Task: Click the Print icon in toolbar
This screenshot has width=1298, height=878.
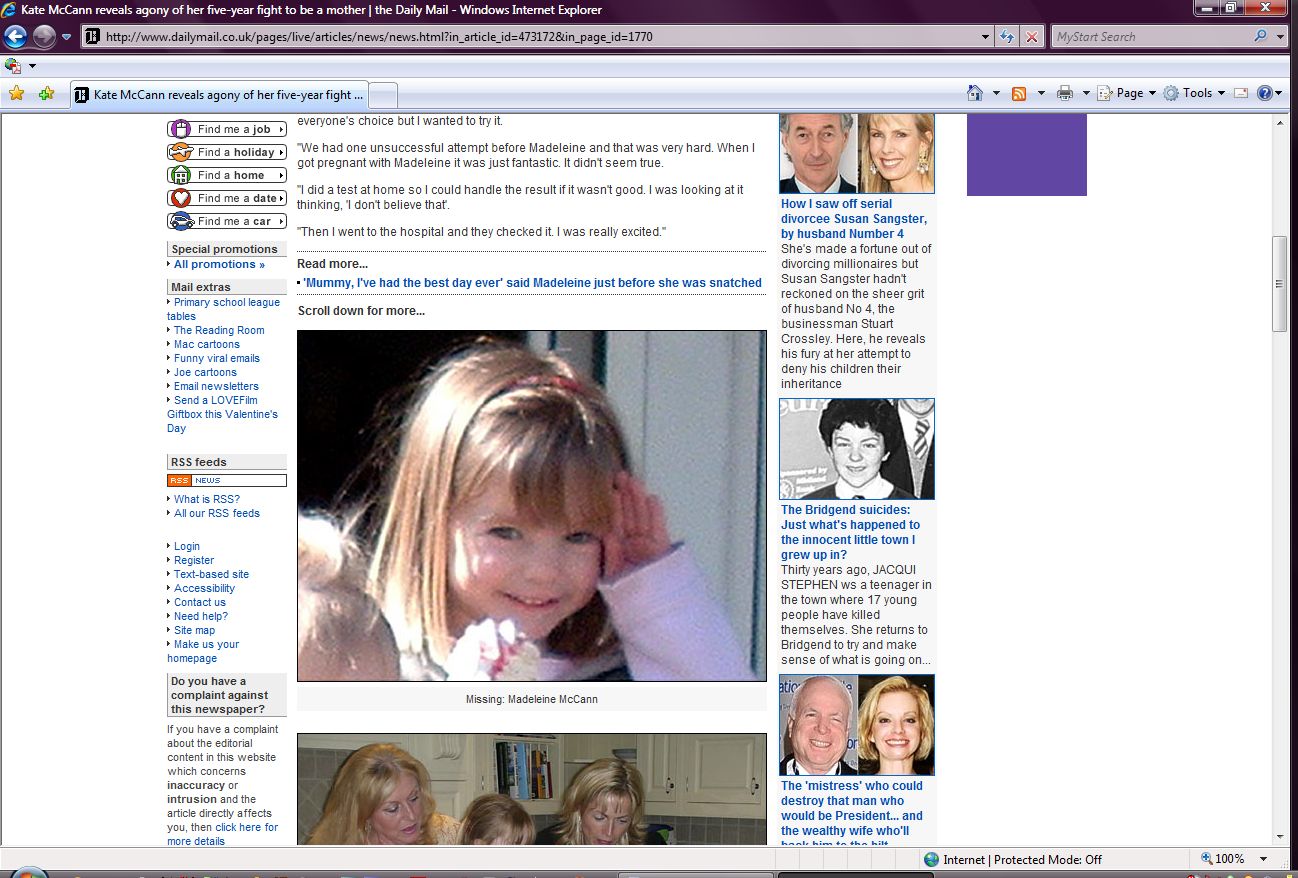Action: [x=1065, y=93]
